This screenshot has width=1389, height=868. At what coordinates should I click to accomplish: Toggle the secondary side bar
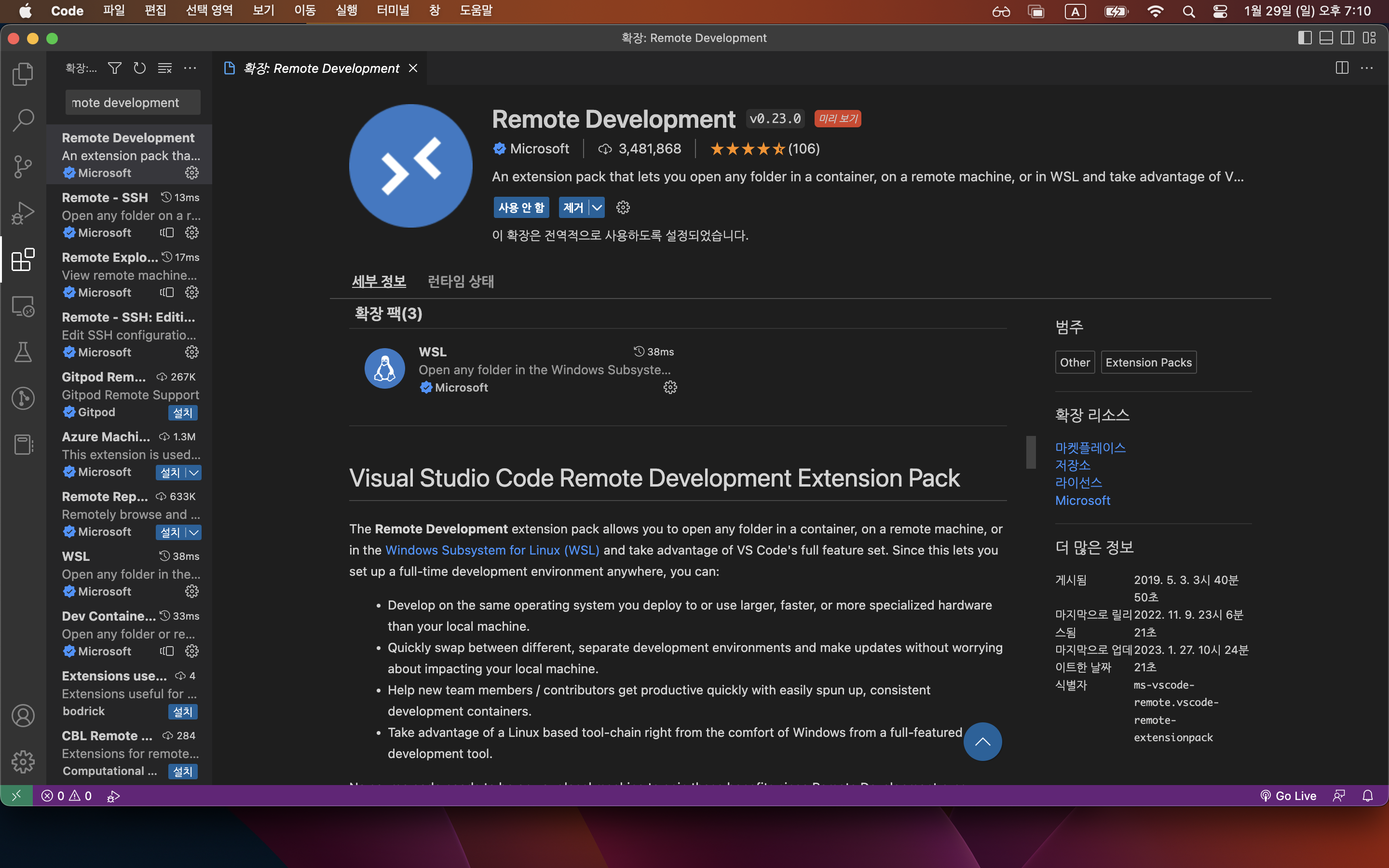1348,38
